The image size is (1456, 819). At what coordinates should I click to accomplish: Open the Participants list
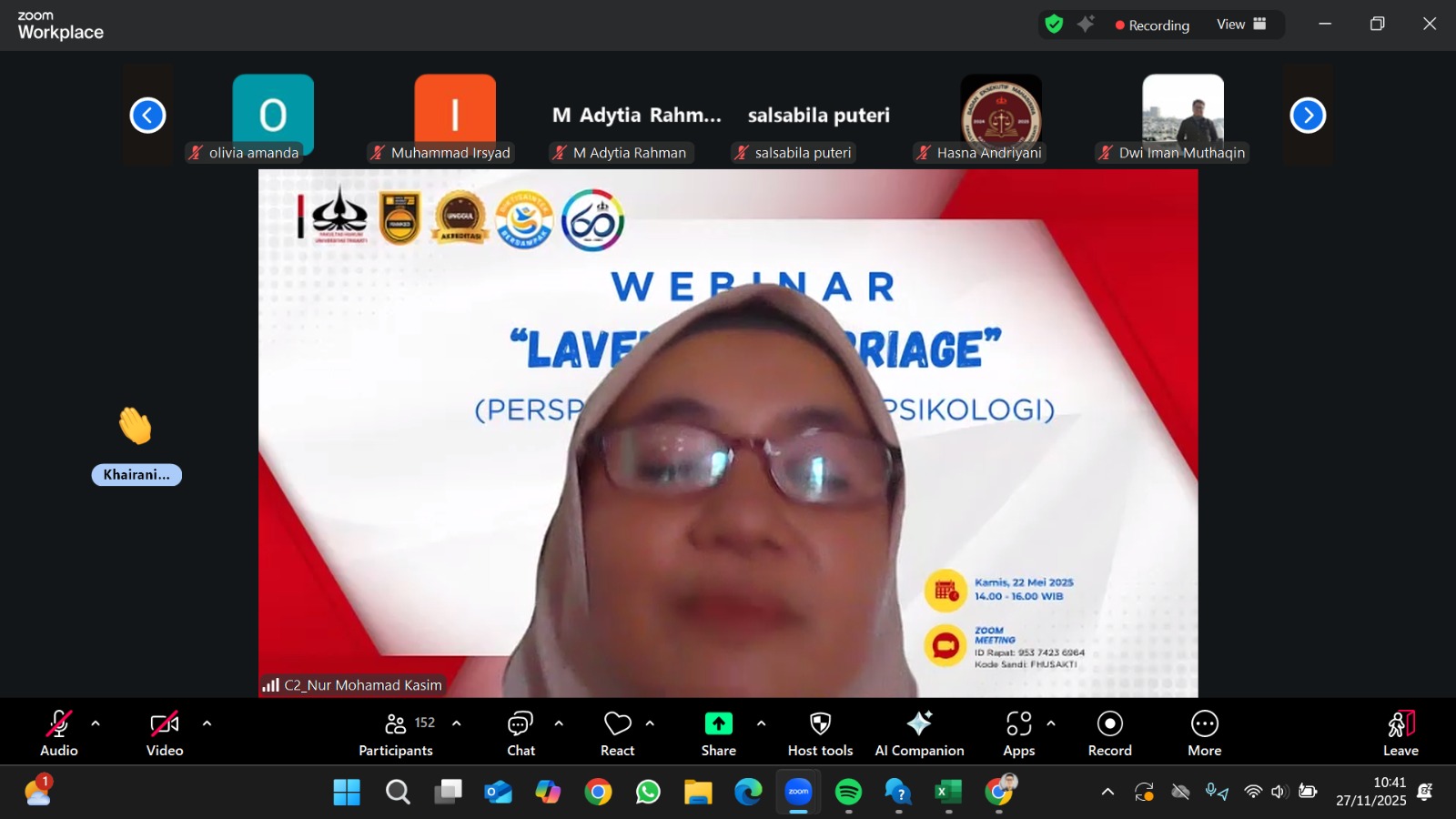point(396,733)
